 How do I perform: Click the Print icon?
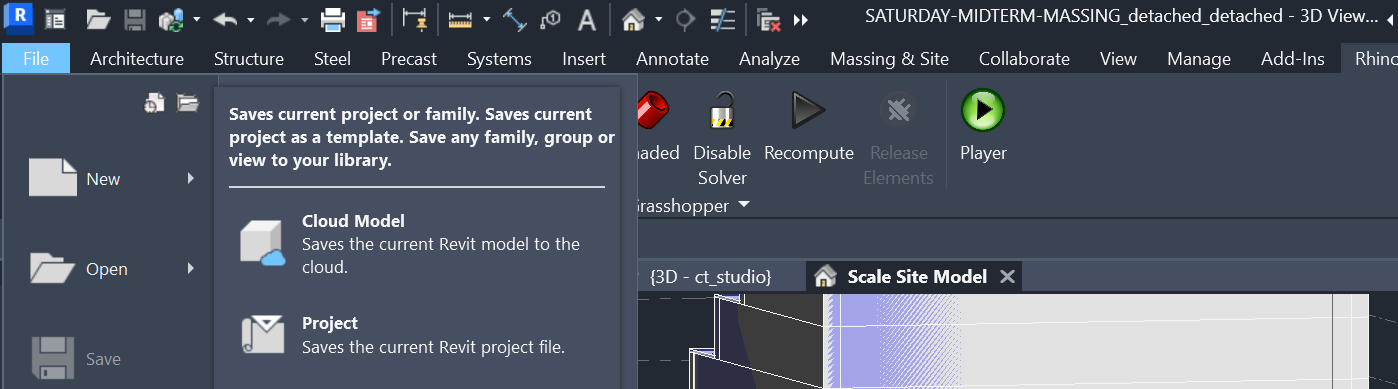coord(333,19)
